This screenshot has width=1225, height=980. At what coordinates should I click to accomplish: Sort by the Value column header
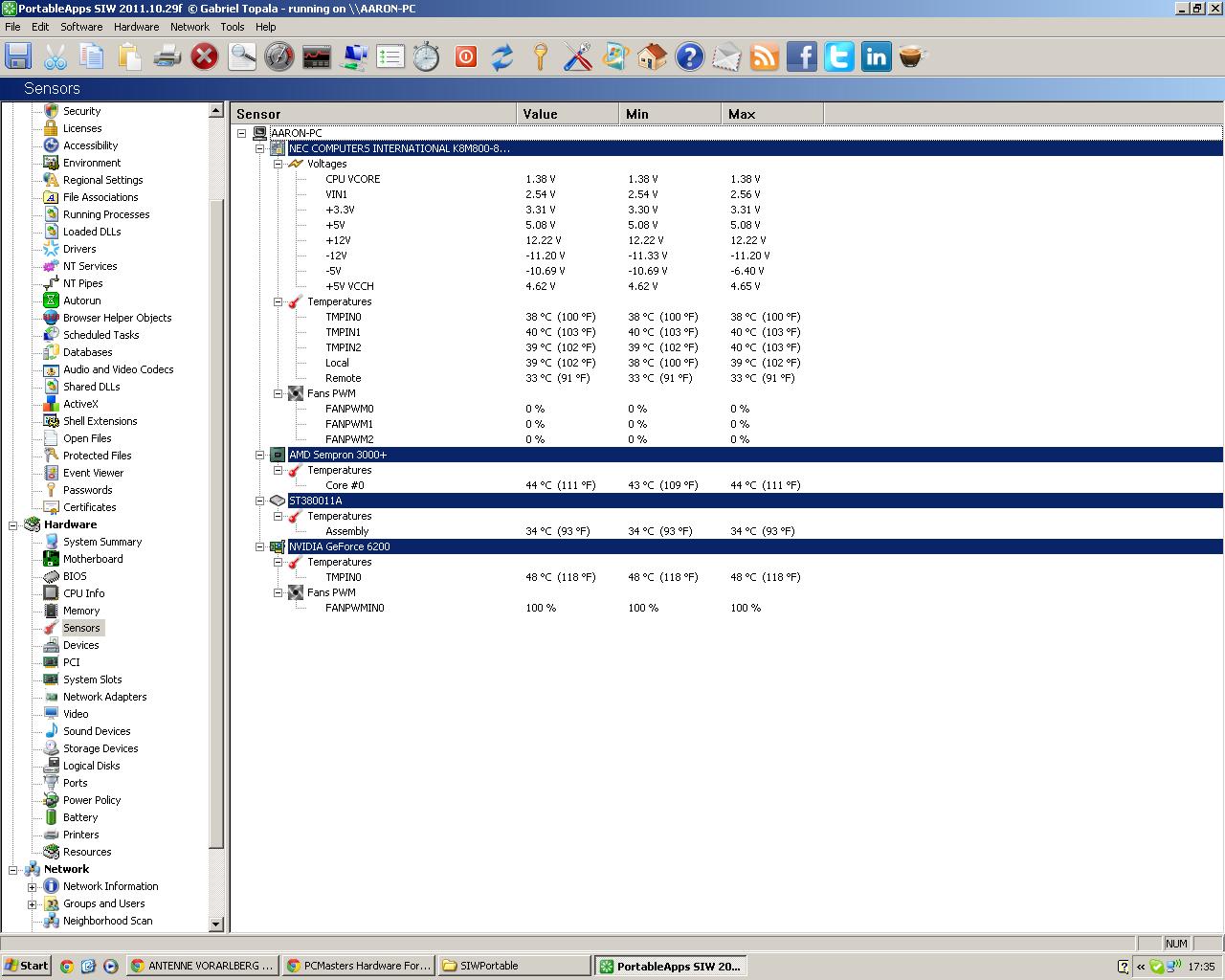pyautogui.click(x=568, y=114)
